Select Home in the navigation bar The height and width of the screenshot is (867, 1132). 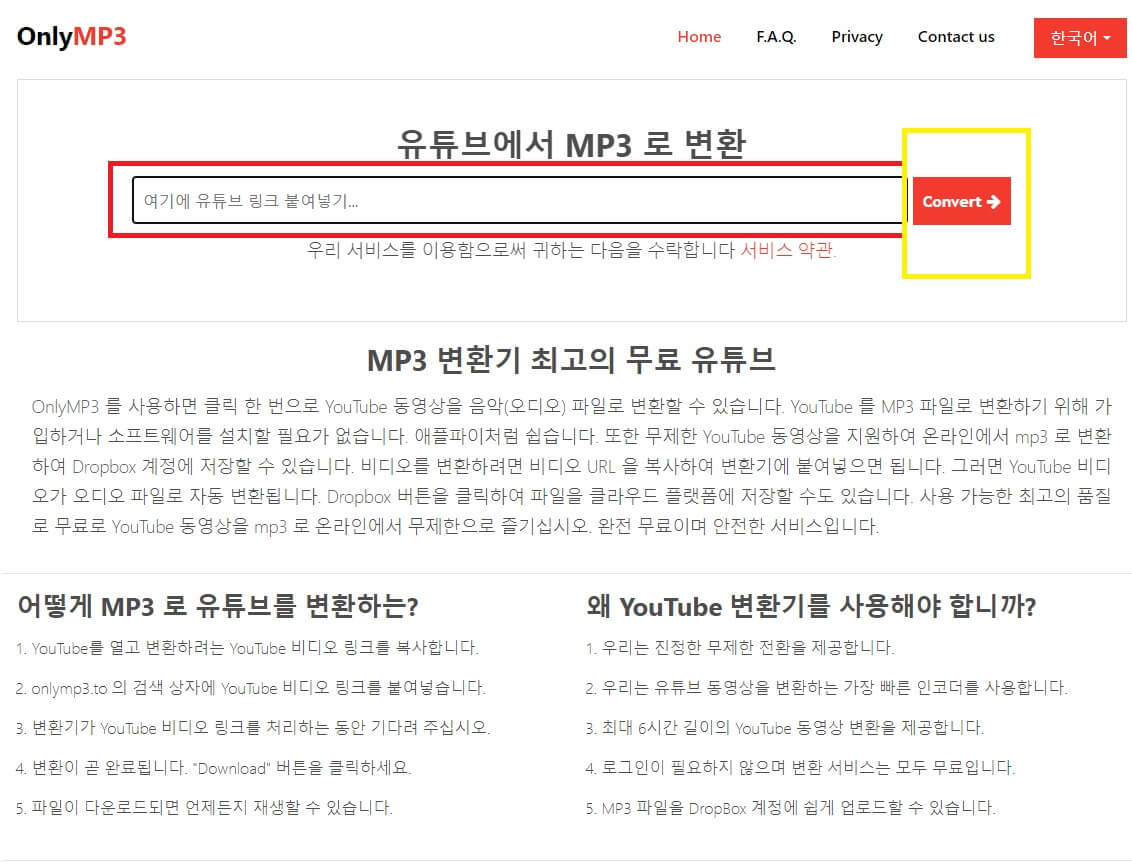[x=699, y=37]
